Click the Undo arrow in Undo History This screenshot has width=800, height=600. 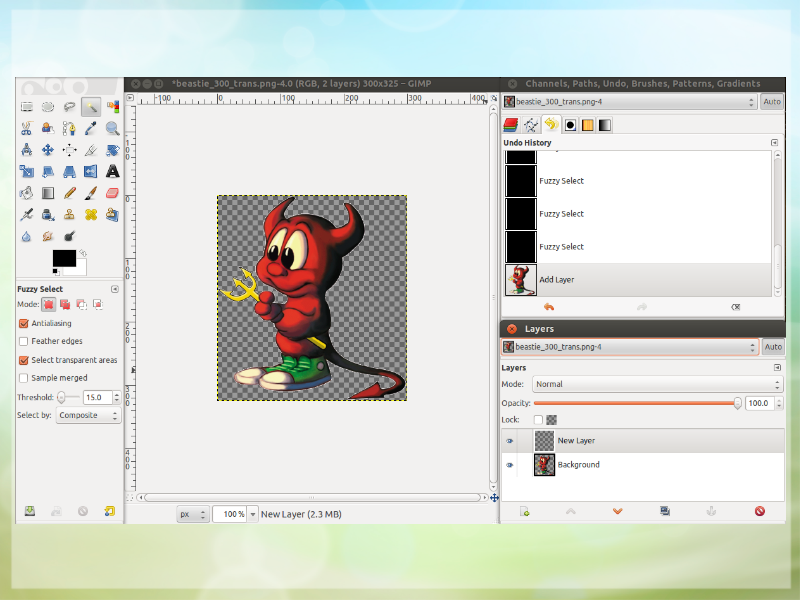[x=549, y=307]
